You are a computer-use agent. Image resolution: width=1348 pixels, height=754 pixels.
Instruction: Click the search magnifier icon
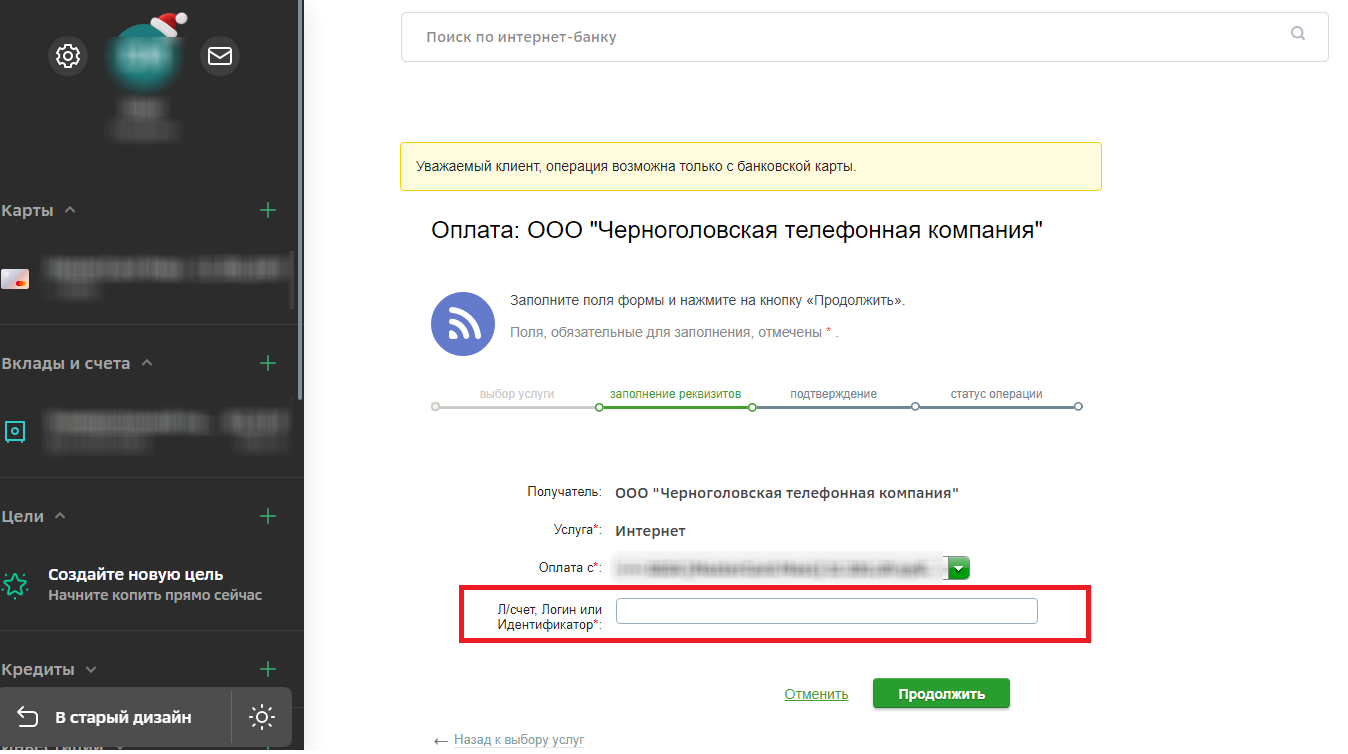[1298, 33]
